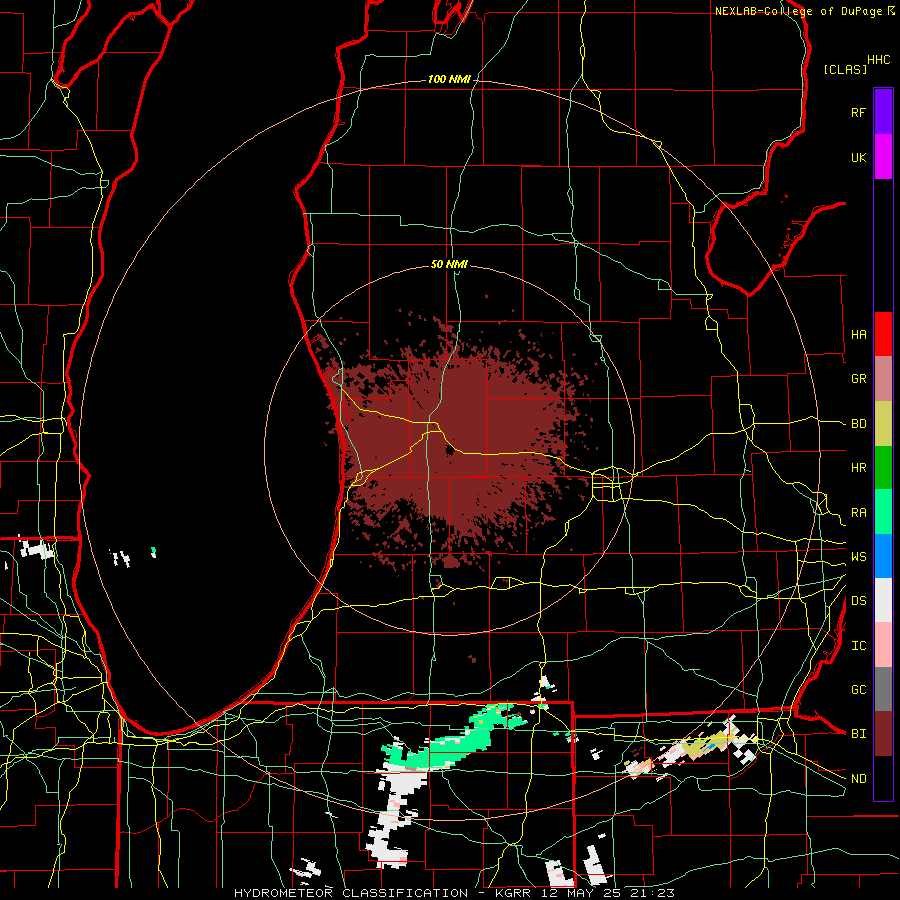
Task: Click the white DS color swatch
Action: (x=883, y=600)
